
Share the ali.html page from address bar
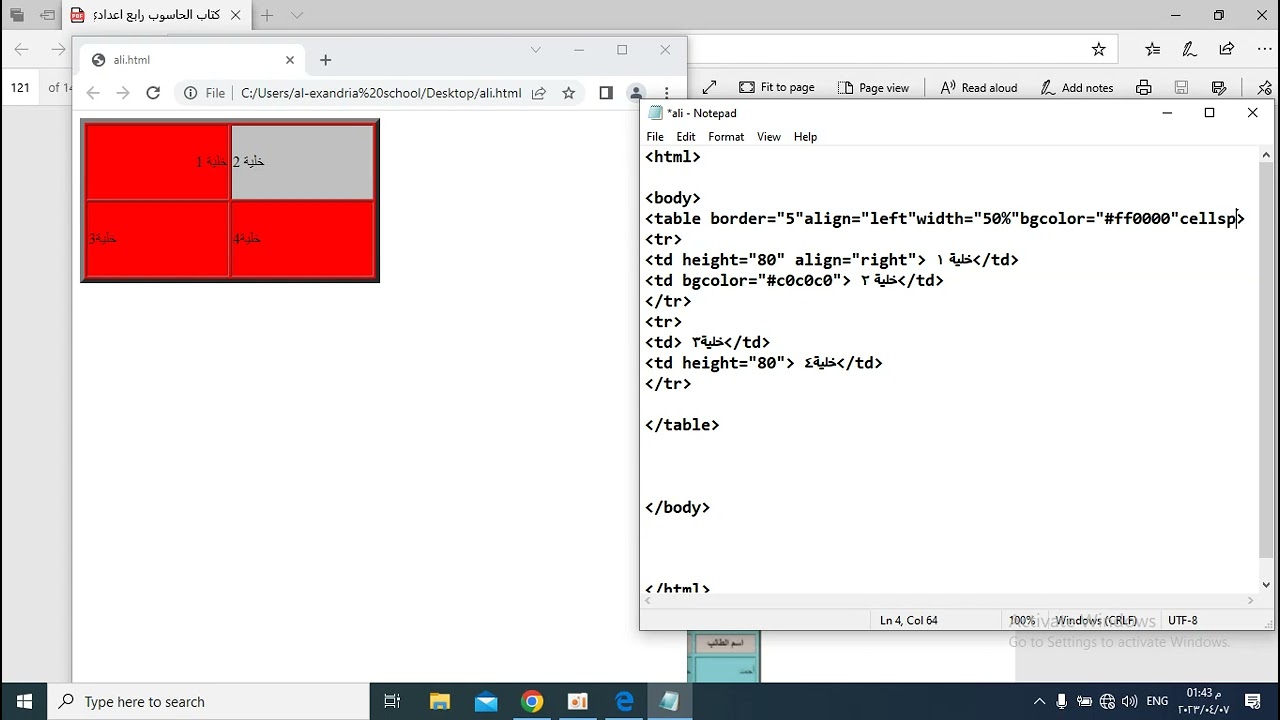click(x=539, y=93)
